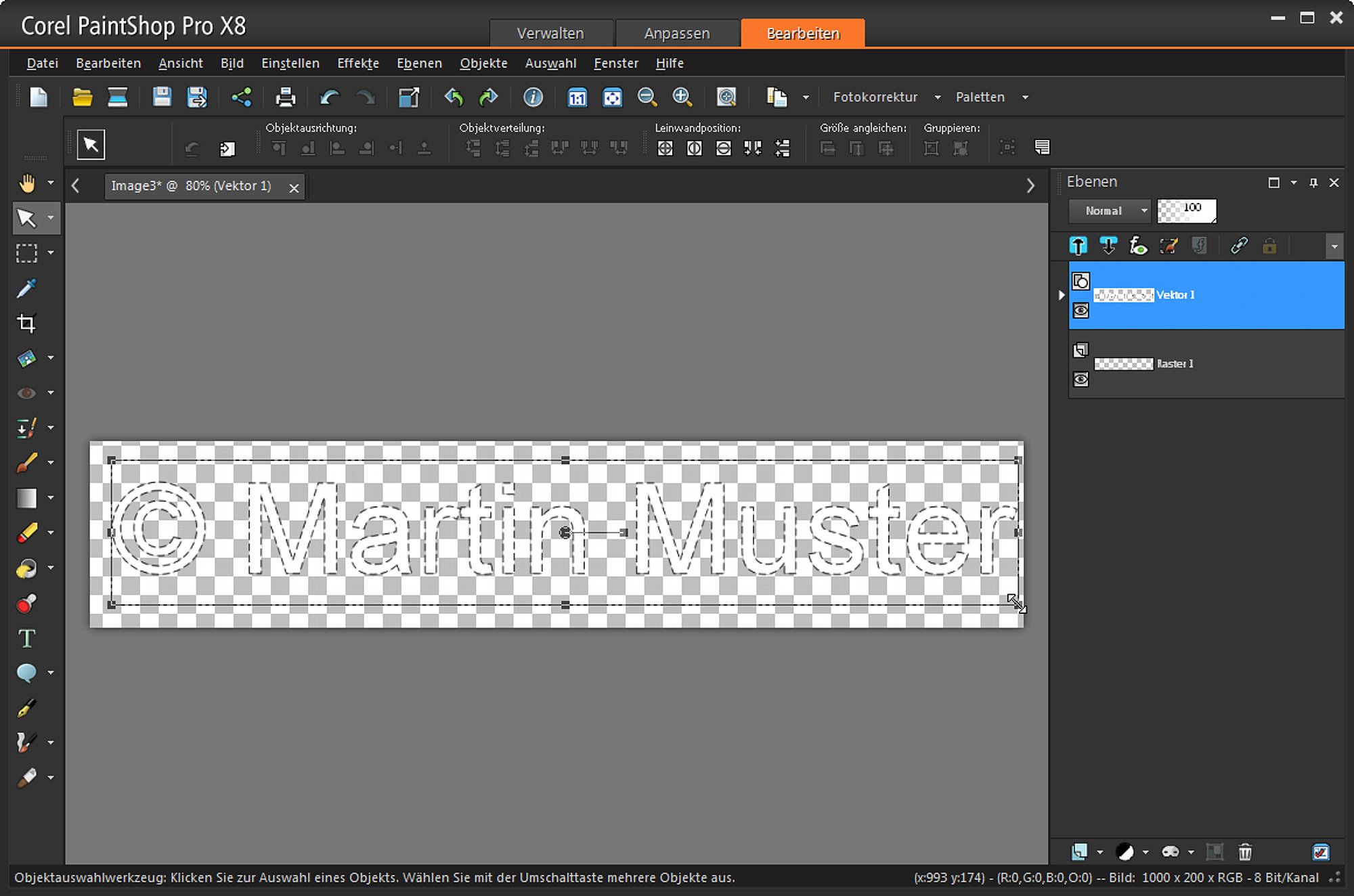The image size is (1354, 896).
Task: Select the Eraser tool
Action: [27, 533]
